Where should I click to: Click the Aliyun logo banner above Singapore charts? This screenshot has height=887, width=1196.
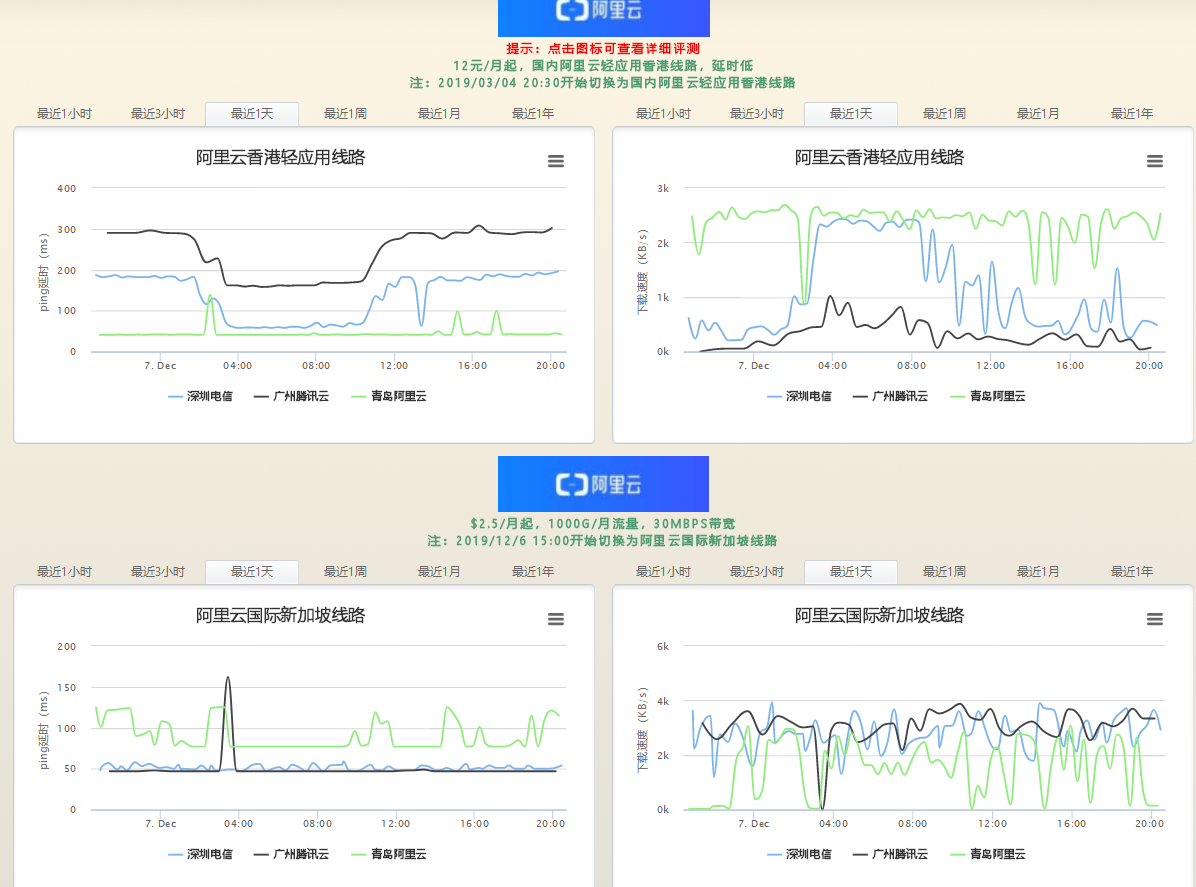click(603, 484)
